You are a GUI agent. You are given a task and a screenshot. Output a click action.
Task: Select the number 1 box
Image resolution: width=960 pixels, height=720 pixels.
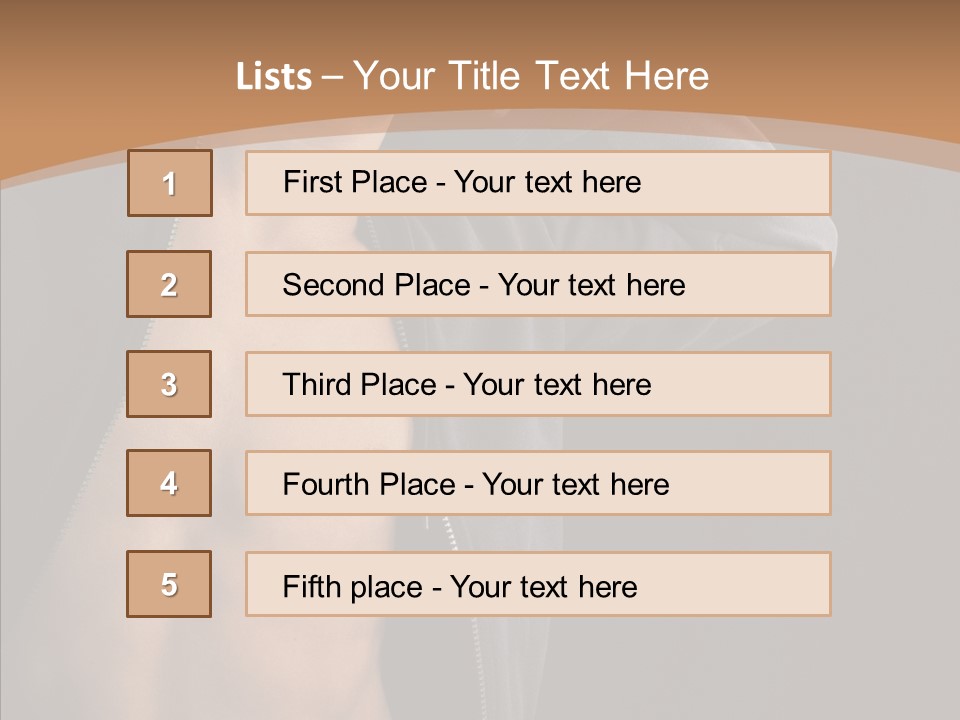pos(170,183)
